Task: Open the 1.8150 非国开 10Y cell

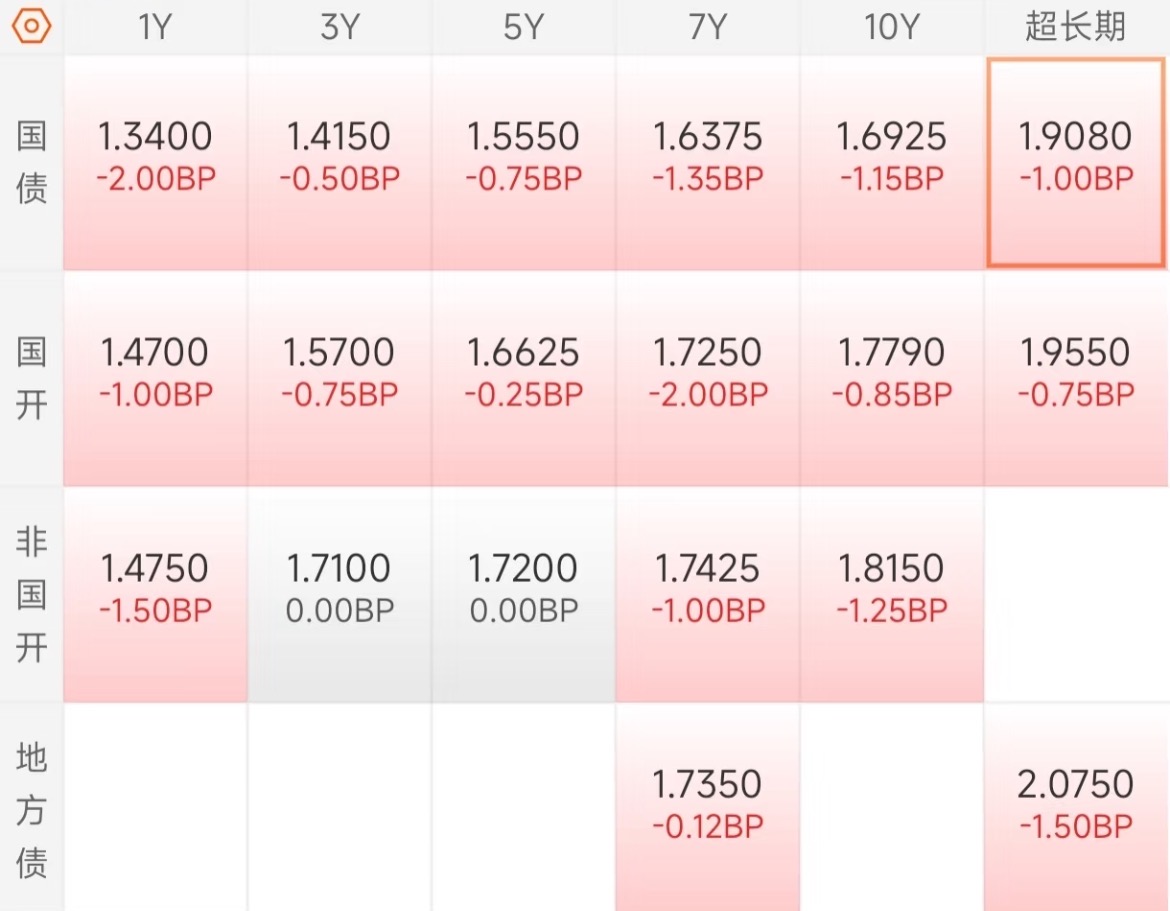Action: [892, 595]
